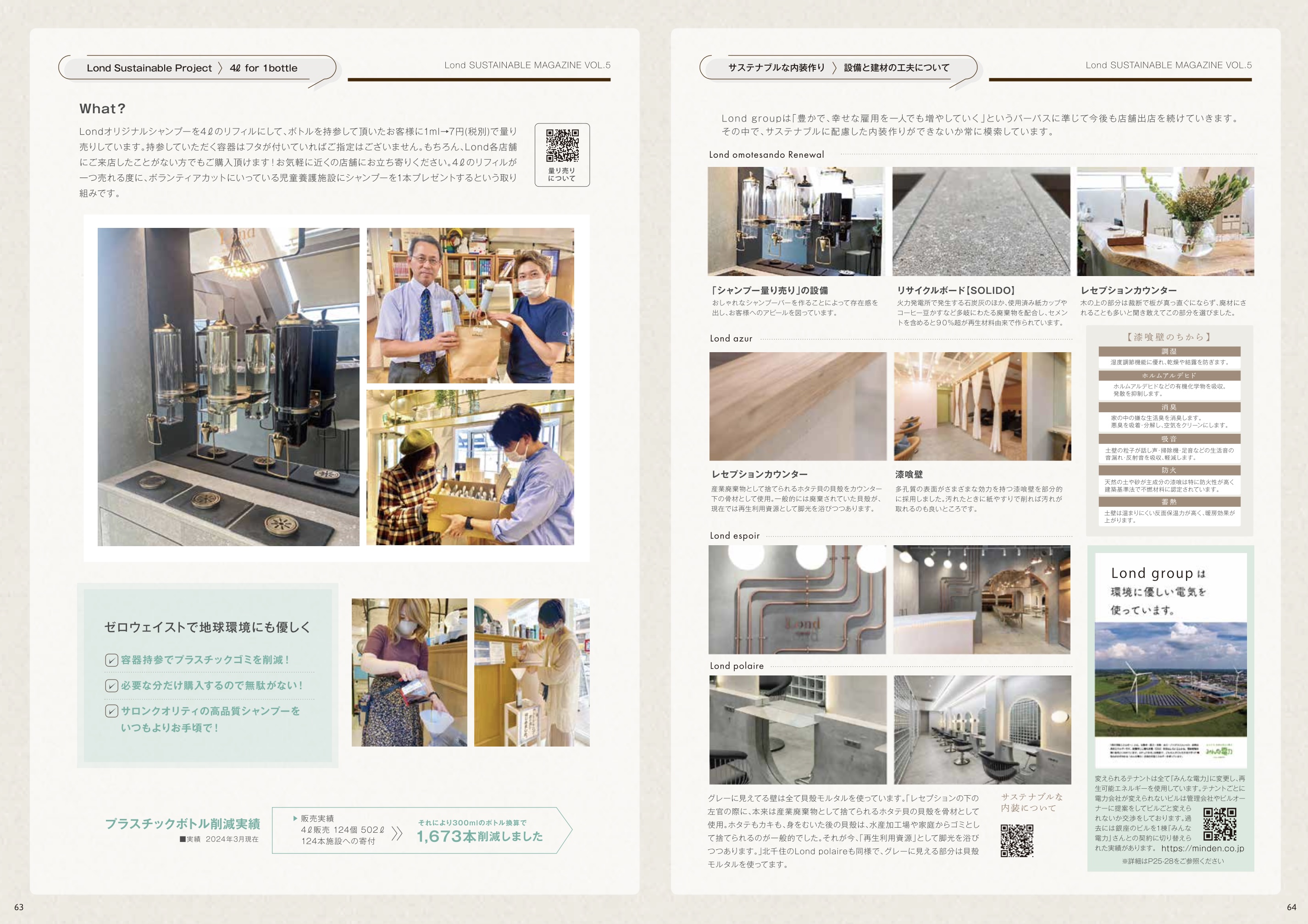
Task: Click the 「シャンプー量り売り」の設備 photo
Action: tap(796, 221)
